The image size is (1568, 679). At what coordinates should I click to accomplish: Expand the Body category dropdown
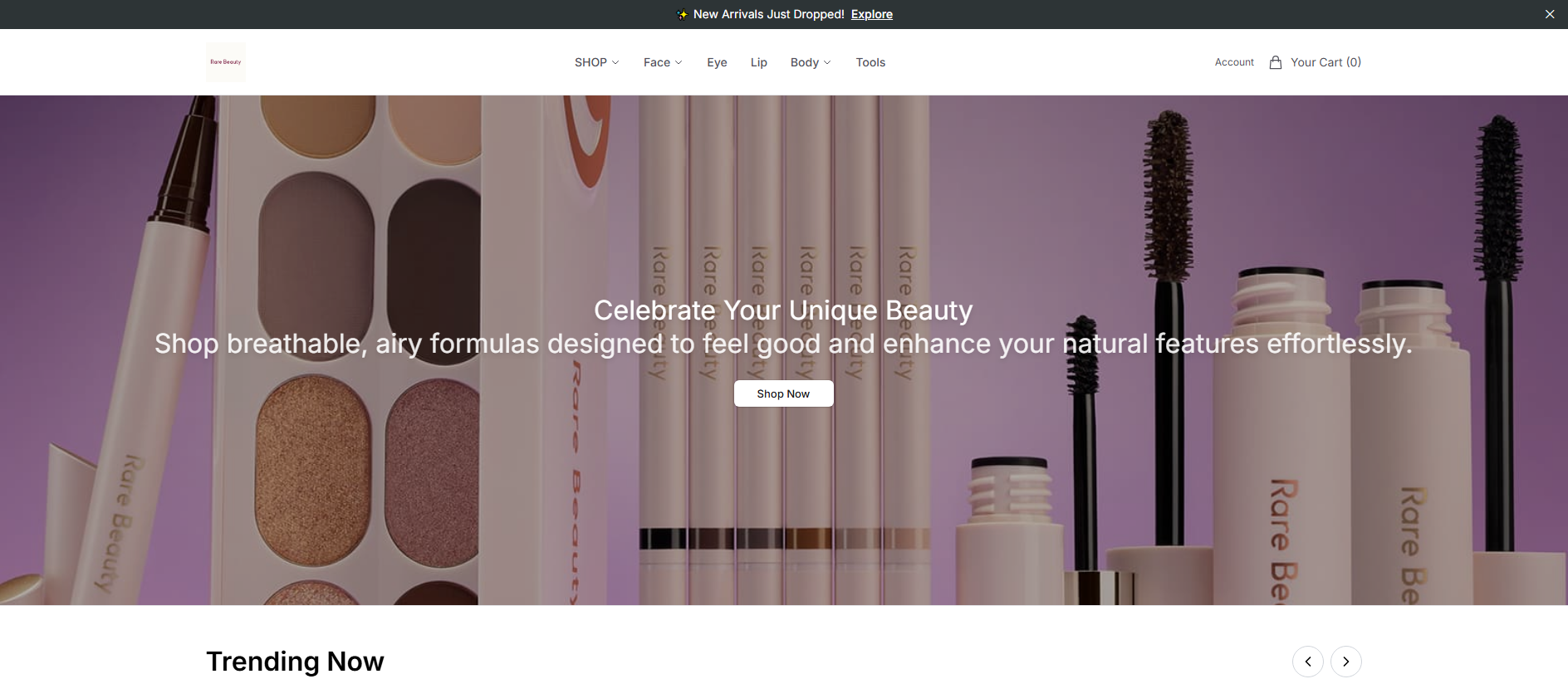[x=811, y=62]
